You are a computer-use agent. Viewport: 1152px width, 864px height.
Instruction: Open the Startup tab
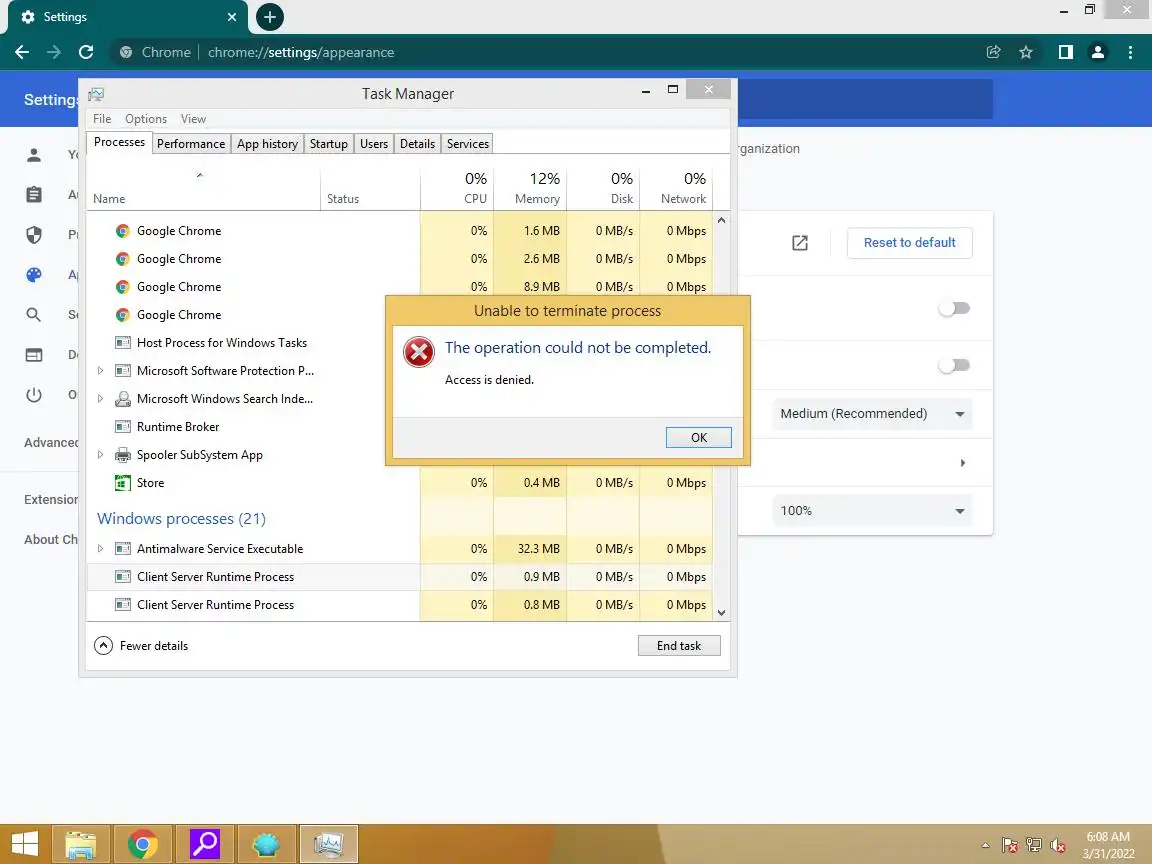coord(328,144)
